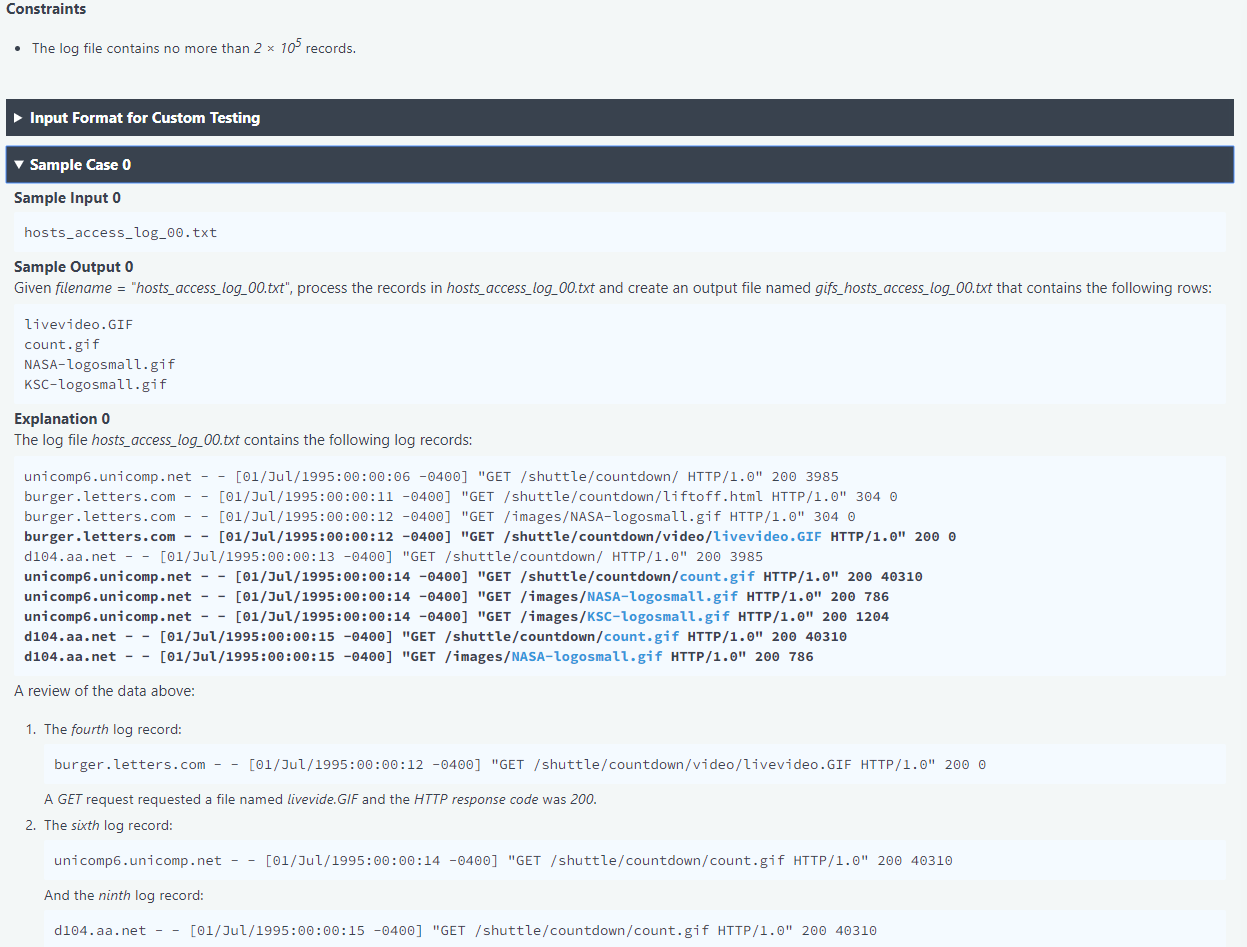1247x947 pixels.
Task: Select the hosts_access_log_00.txt sample input text
Action: (x=119, y=232)
